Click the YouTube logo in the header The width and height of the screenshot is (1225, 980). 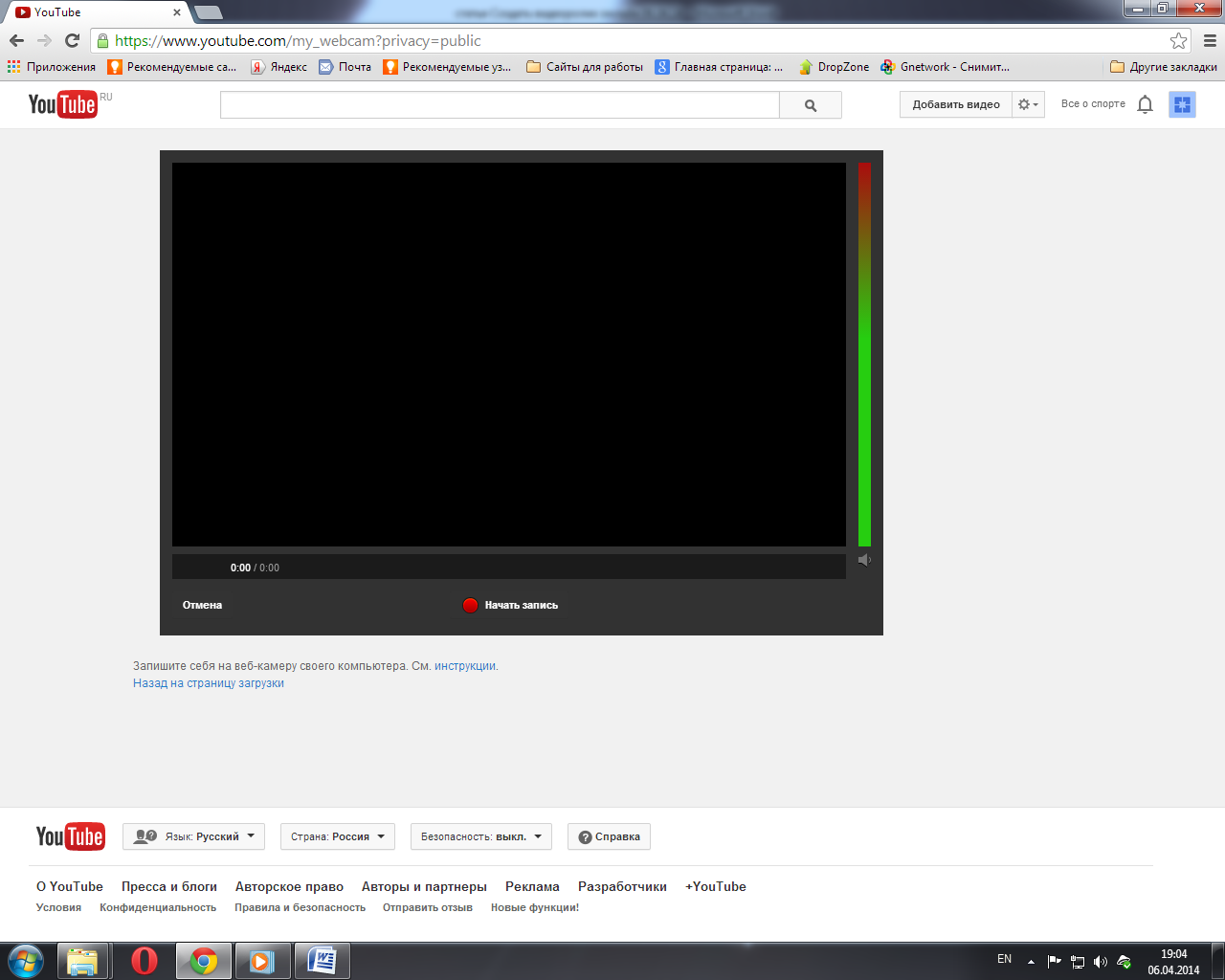tap(62, 103)
